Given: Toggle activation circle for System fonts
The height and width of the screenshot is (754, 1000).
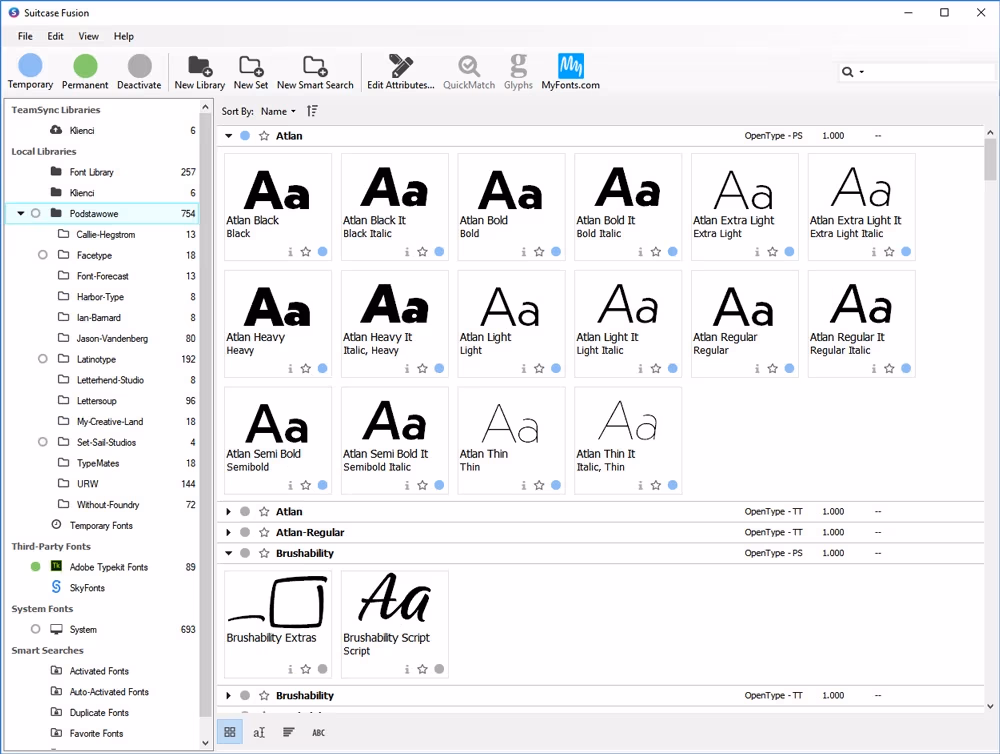Looking at the screenshot, I should (x=36, y=629).
